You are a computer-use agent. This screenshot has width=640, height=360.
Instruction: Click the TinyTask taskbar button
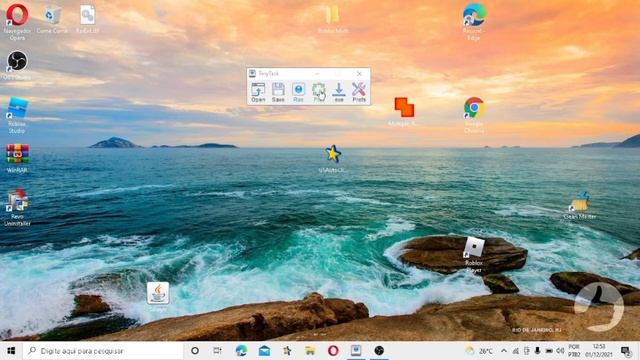(356, 351)
